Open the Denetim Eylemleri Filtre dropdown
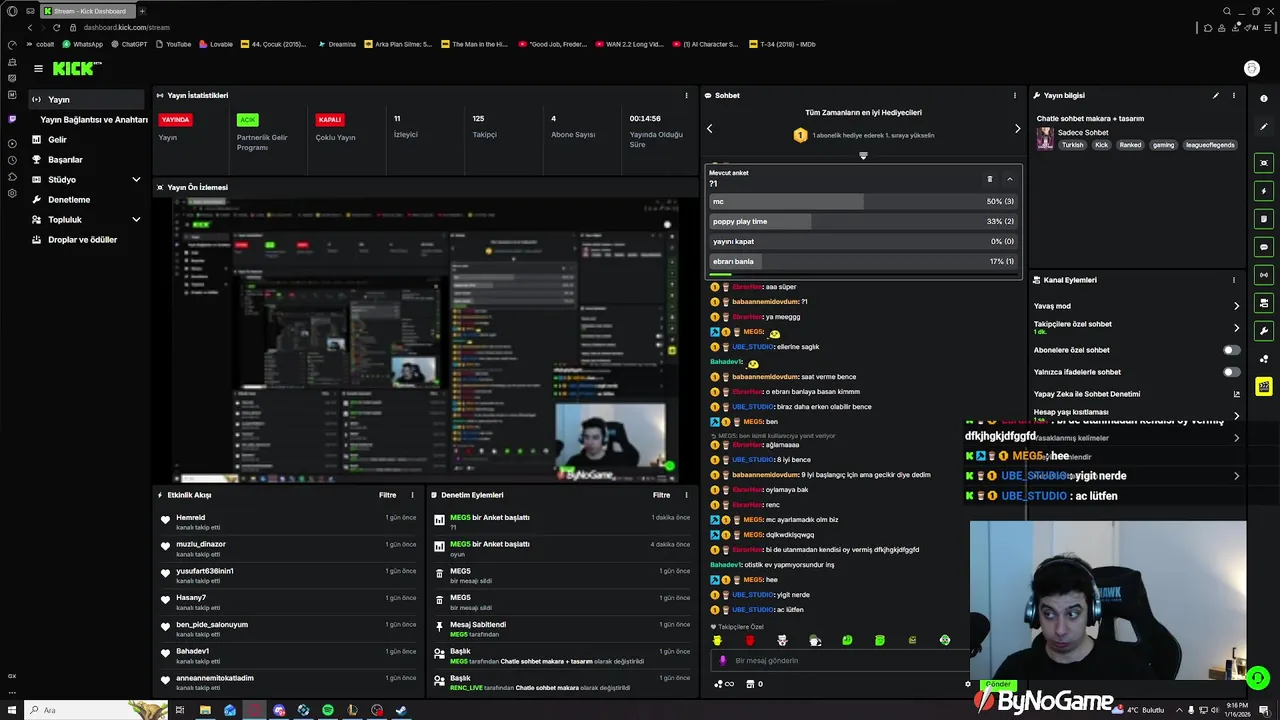The image size is (1280, 720). coord(661,495)
